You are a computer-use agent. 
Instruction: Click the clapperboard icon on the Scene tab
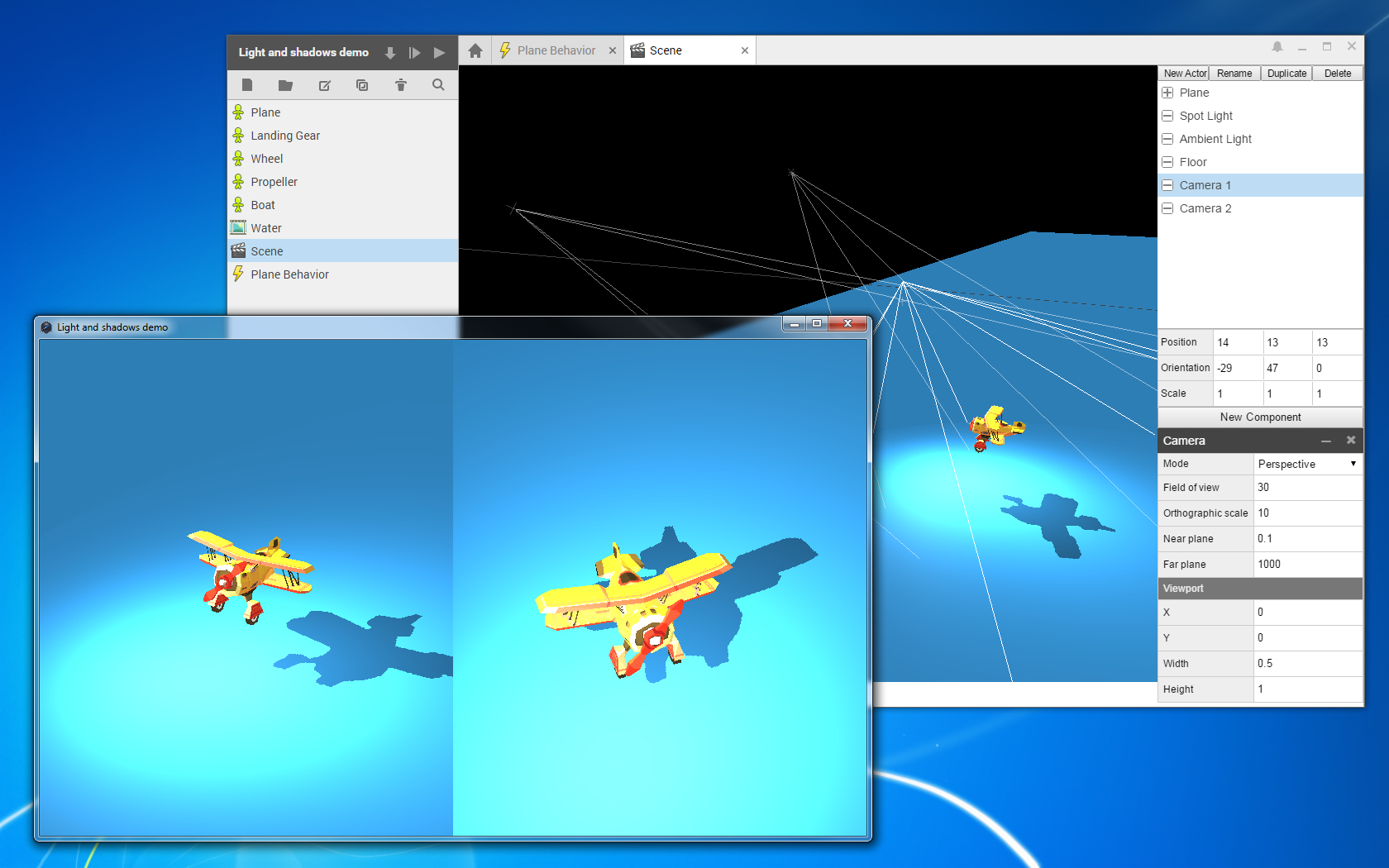637,50
